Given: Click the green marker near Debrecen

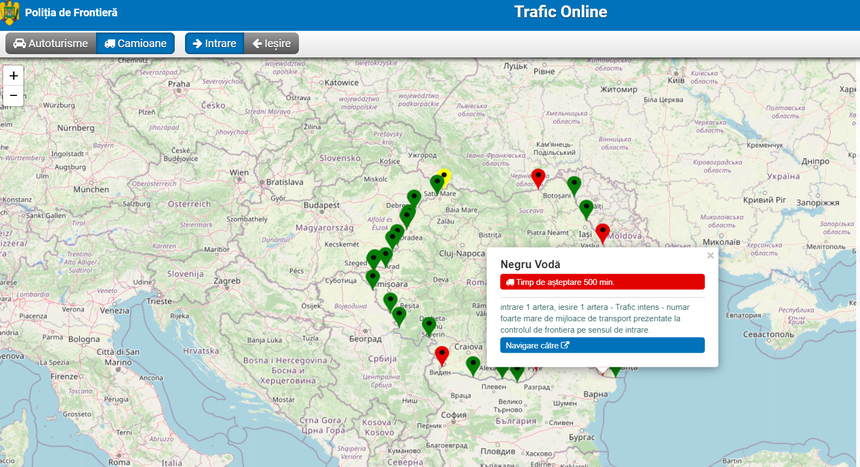Looking at the screenshot, I should 414,198.
